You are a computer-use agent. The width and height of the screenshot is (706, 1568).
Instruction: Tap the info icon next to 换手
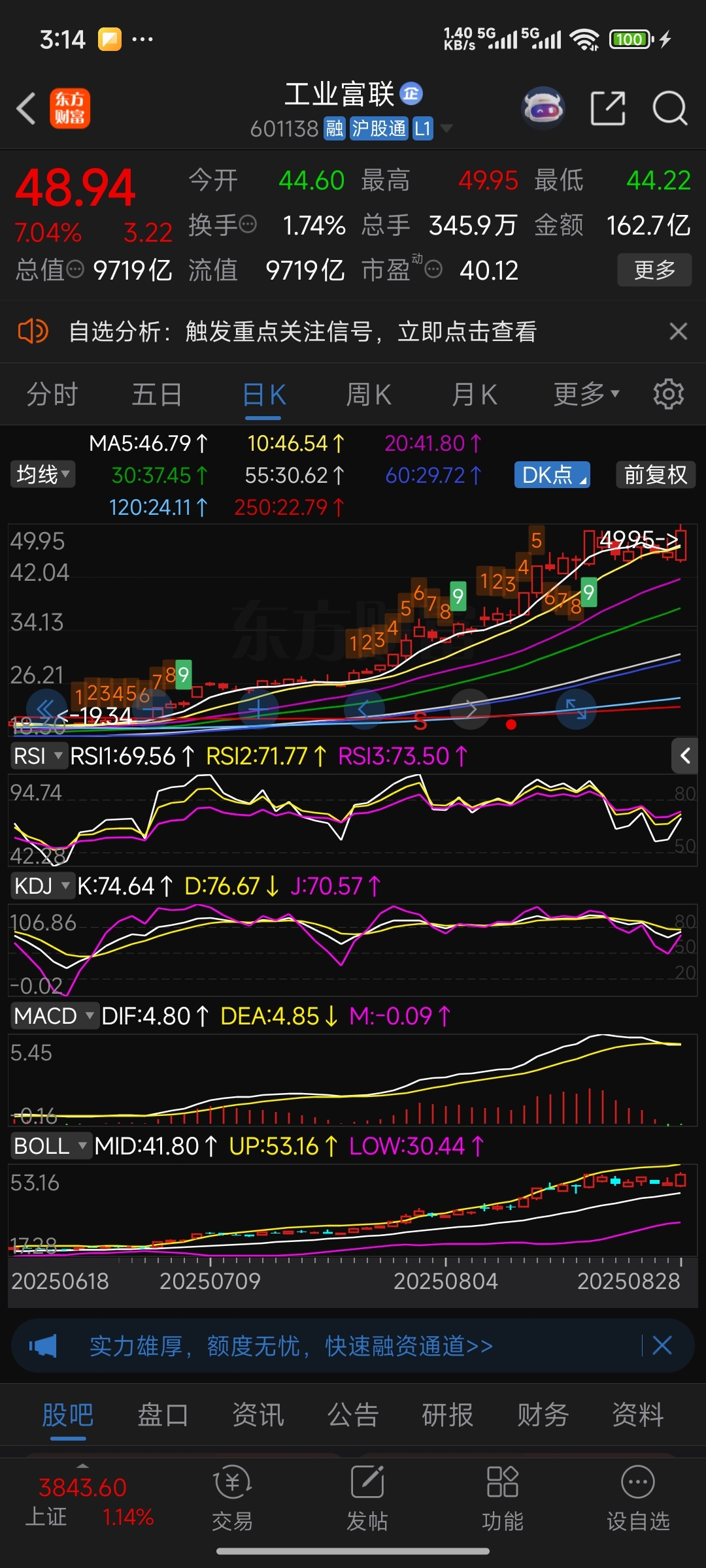click(248, 225)
